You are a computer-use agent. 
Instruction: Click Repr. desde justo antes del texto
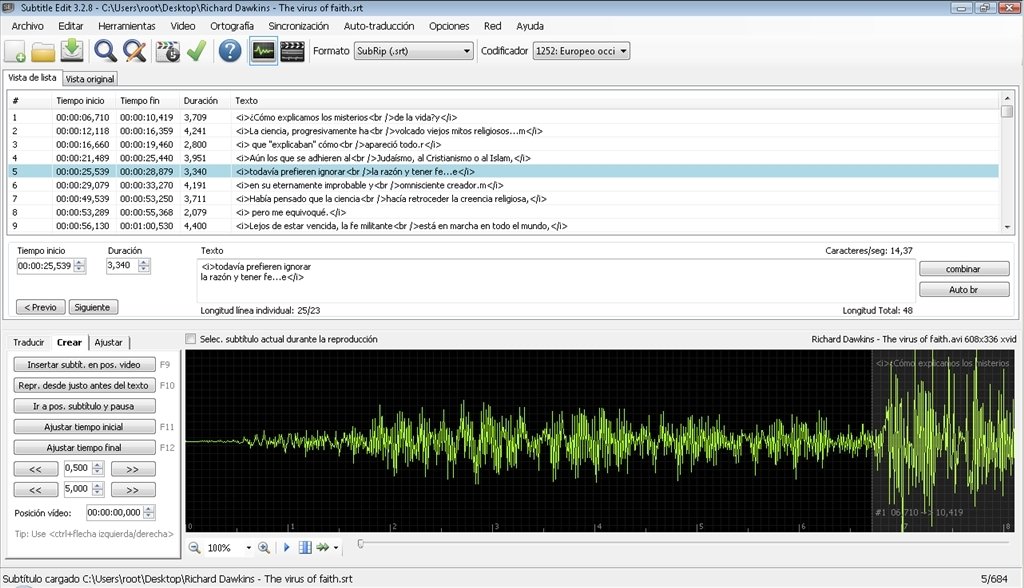[84, 385]
